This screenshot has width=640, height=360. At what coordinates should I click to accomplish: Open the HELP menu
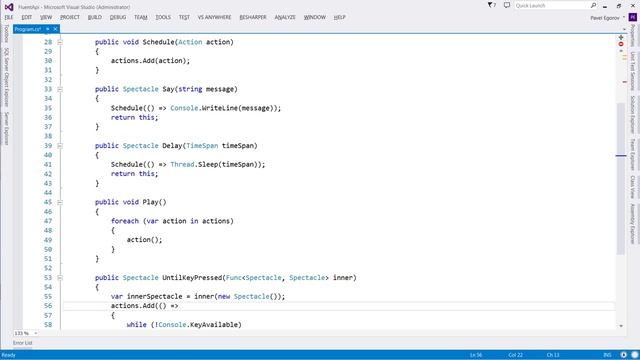pos(340,17)
